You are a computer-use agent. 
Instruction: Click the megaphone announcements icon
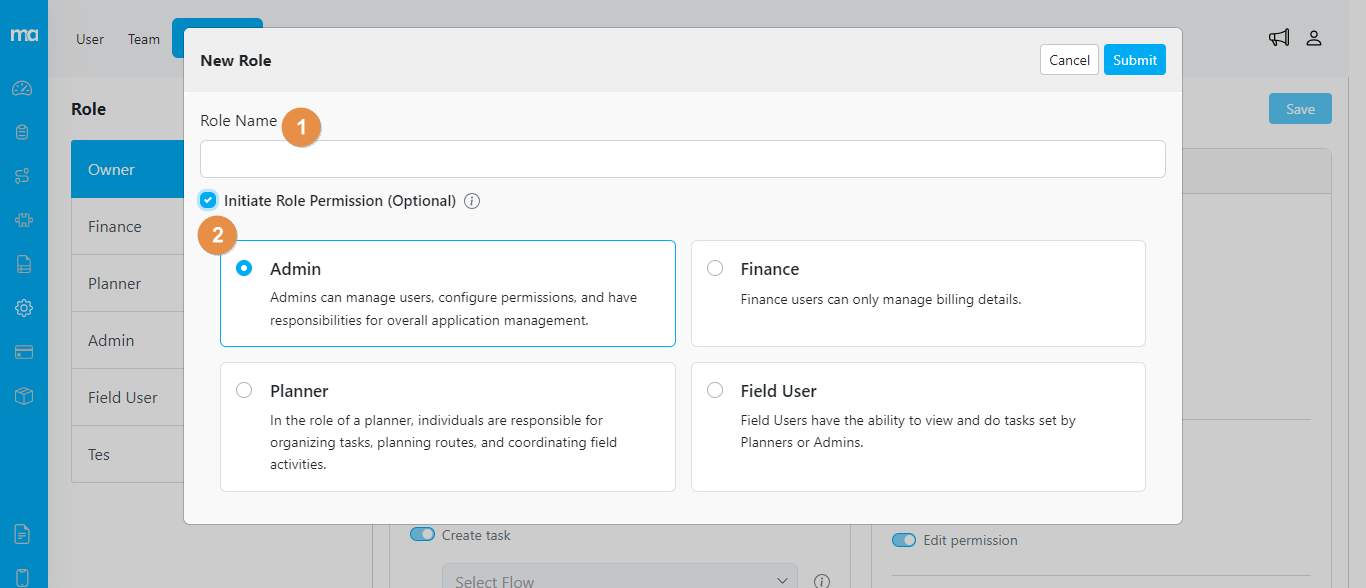coord(1279,38)
